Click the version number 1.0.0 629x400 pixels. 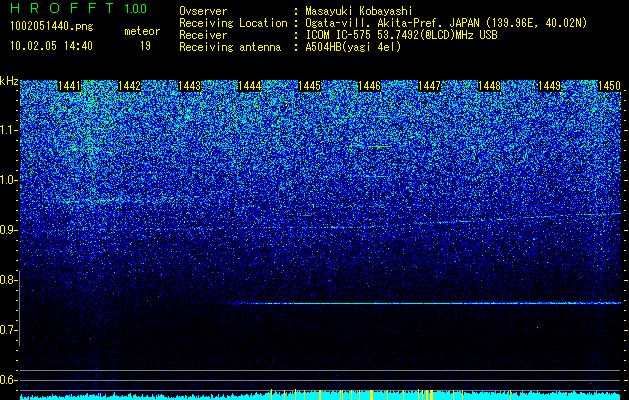click(x=135, y=8)
